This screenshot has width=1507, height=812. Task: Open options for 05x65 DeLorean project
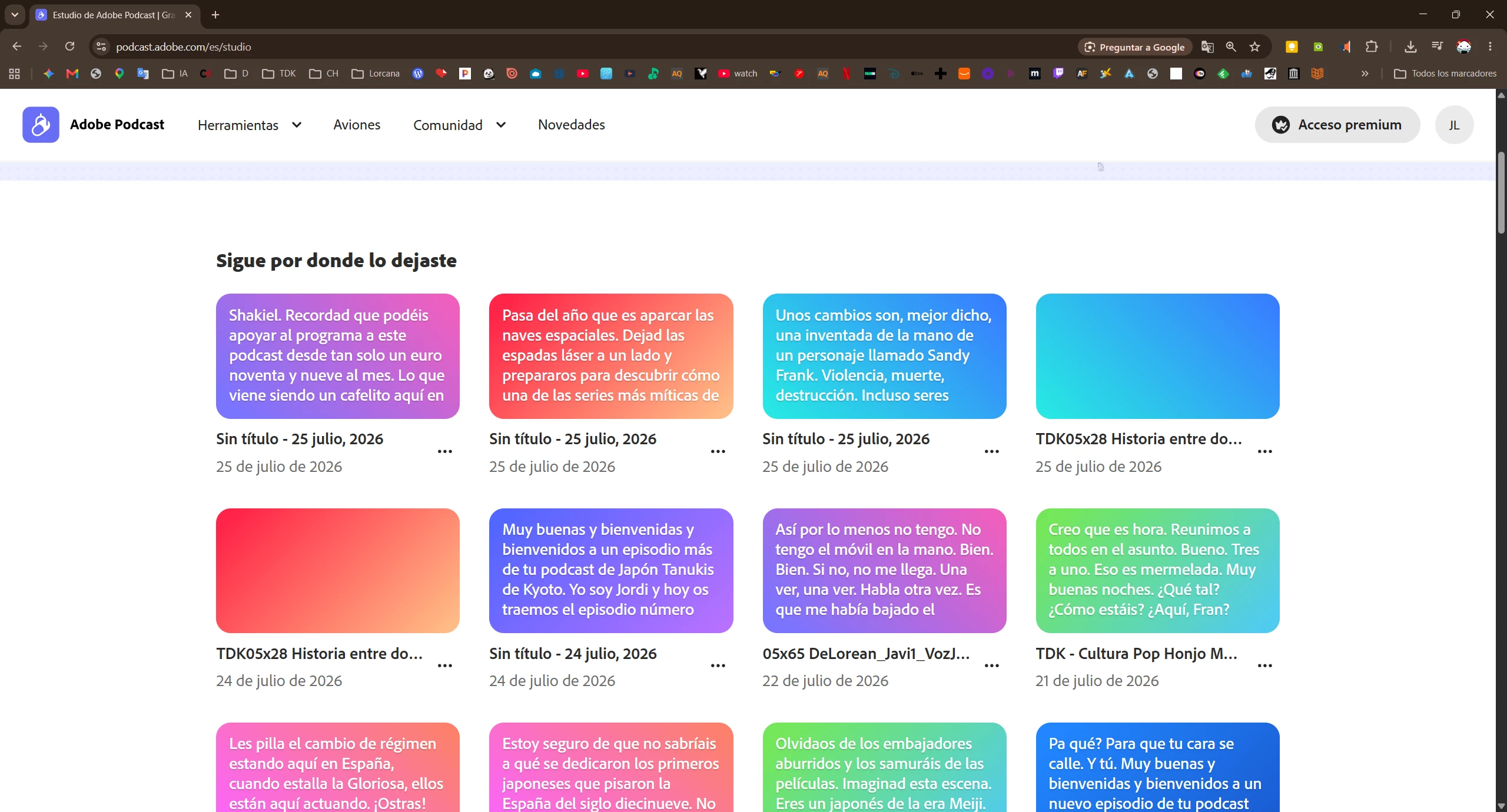click(x=992, y=666)
